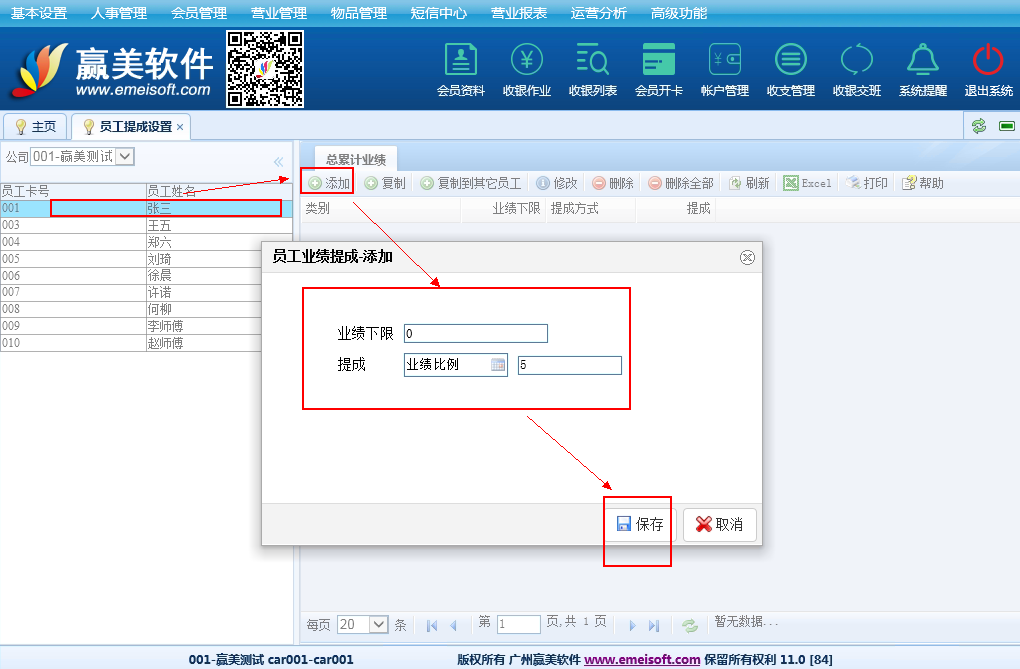Image resolution: width=1020 pixels, height=669 pixels.
Task: Click the 收支管理 income-expense icon
Action: pos(791,61)
